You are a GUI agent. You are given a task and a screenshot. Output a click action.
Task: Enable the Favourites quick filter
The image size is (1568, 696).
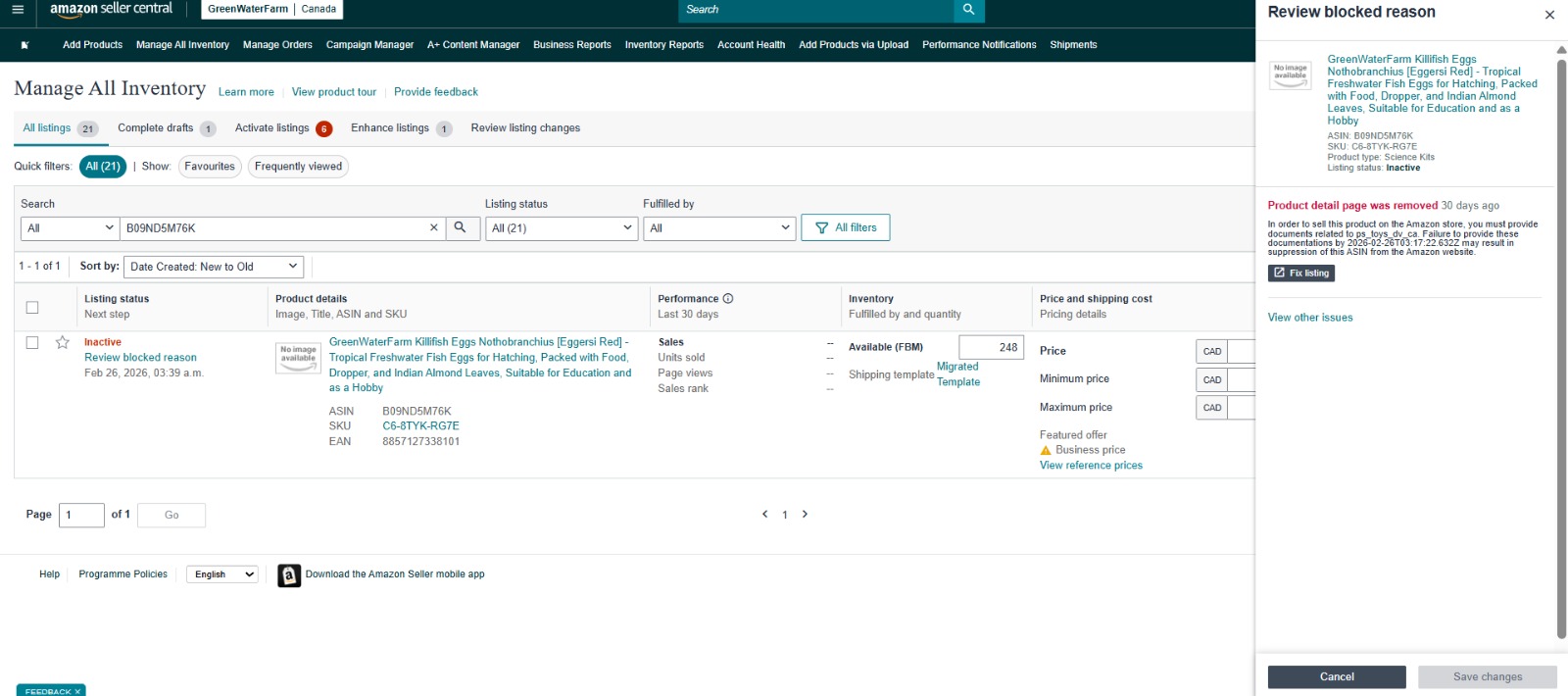pos(210,167)
